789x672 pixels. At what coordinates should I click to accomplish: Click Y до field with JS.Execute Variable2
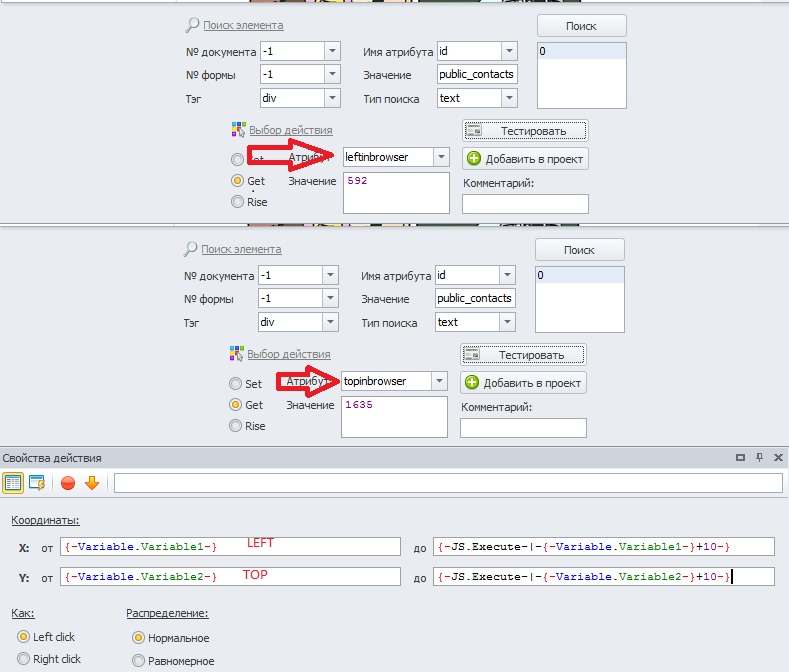604,577
